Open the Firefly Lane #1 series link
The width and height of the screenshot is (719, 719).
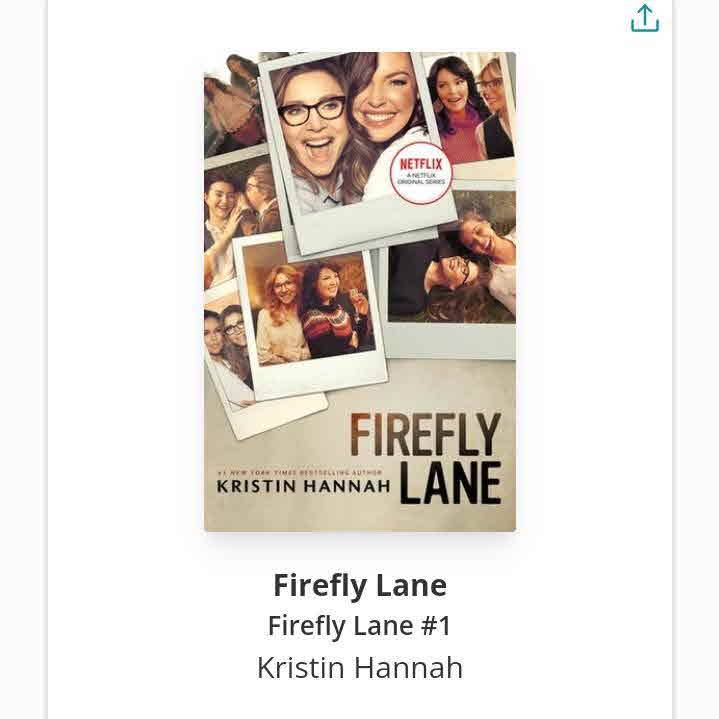pyautogui.click(x=360, y=625)
